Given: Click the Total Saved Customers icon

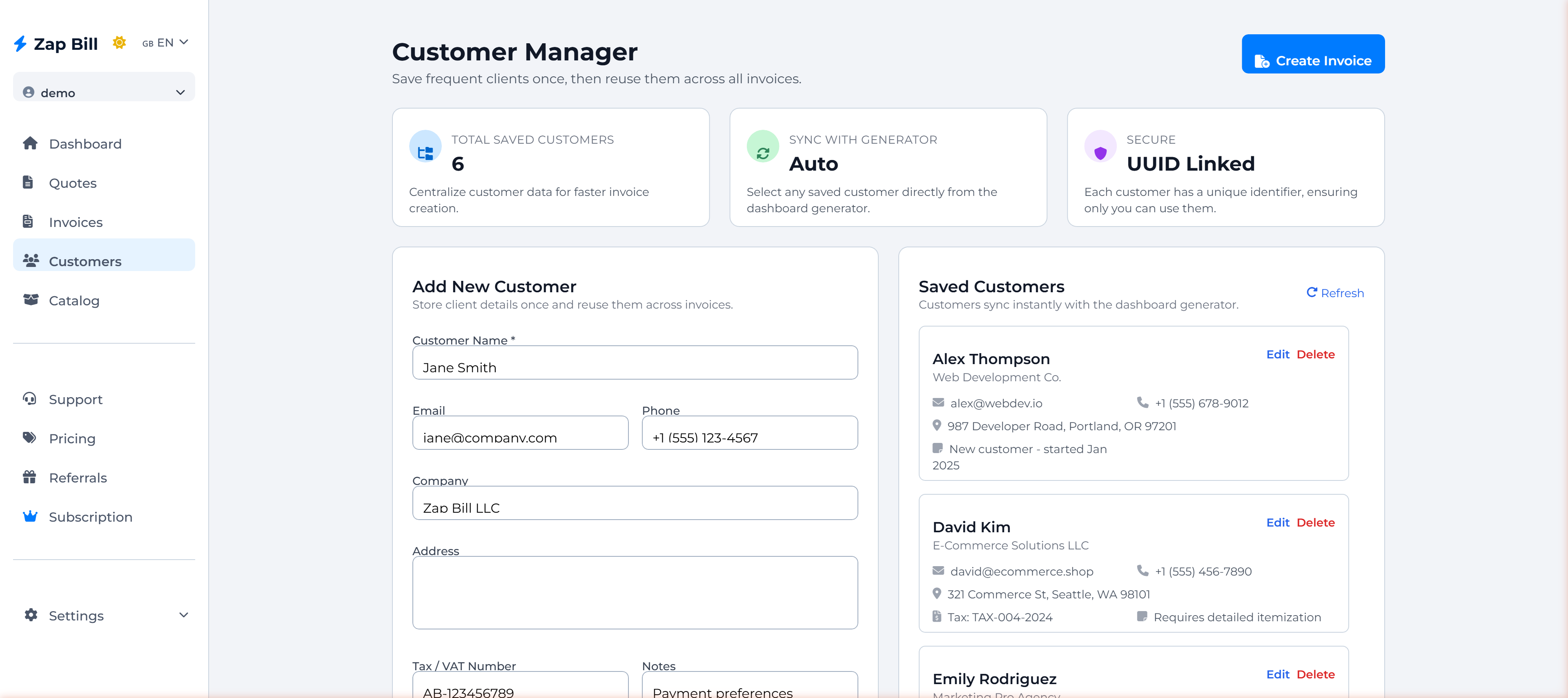Looking at the screenshot, I should coord(425,146).
